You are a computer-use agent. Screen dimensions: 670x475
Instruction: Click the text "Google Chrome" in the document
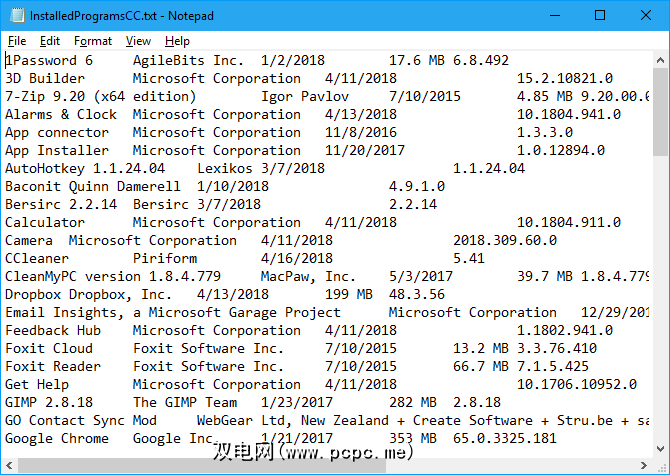(x=57, y=438)
